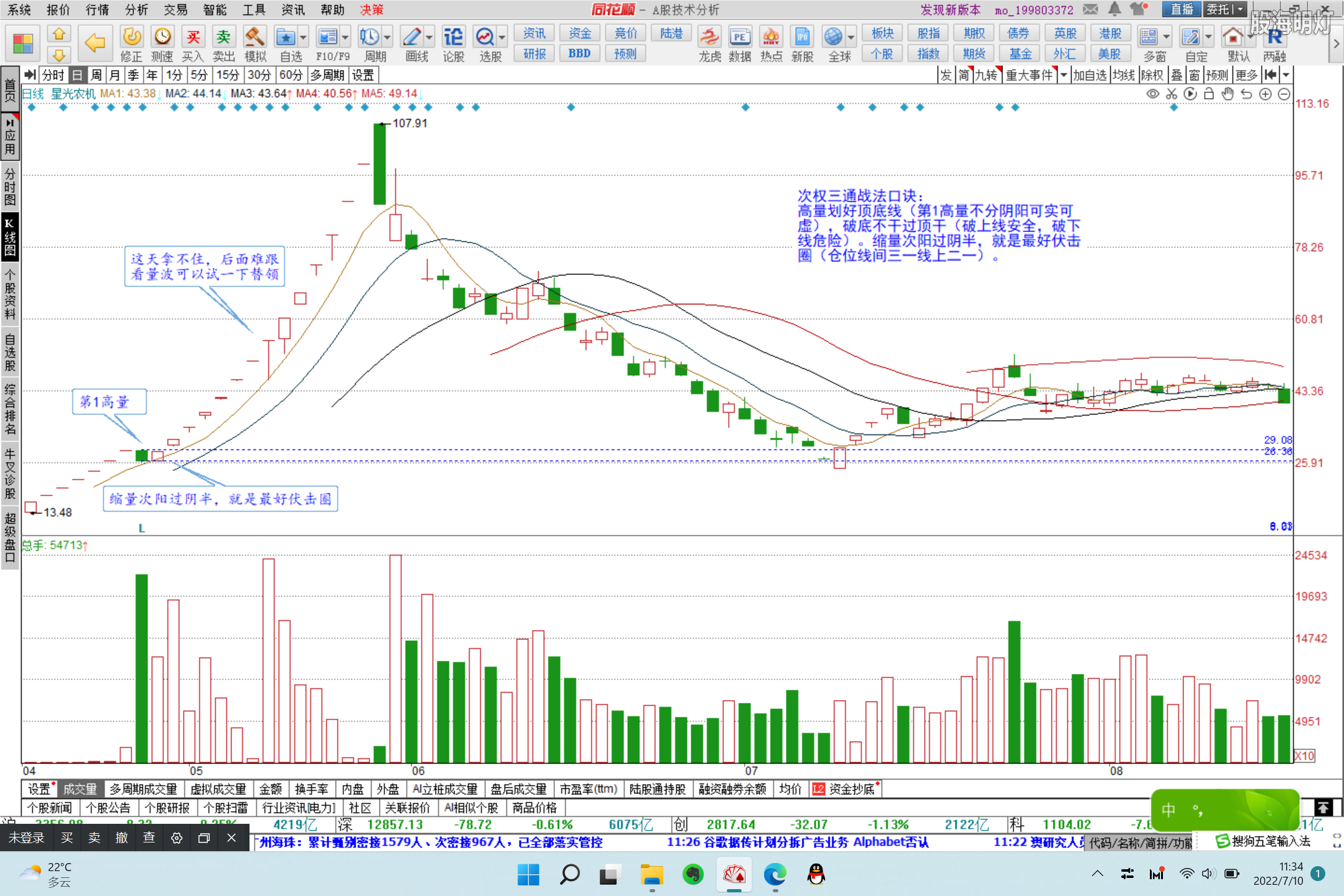
Task: Click the zoom-out minus icon above chart
Action: pyautogui.click(x=1284, y=94)
